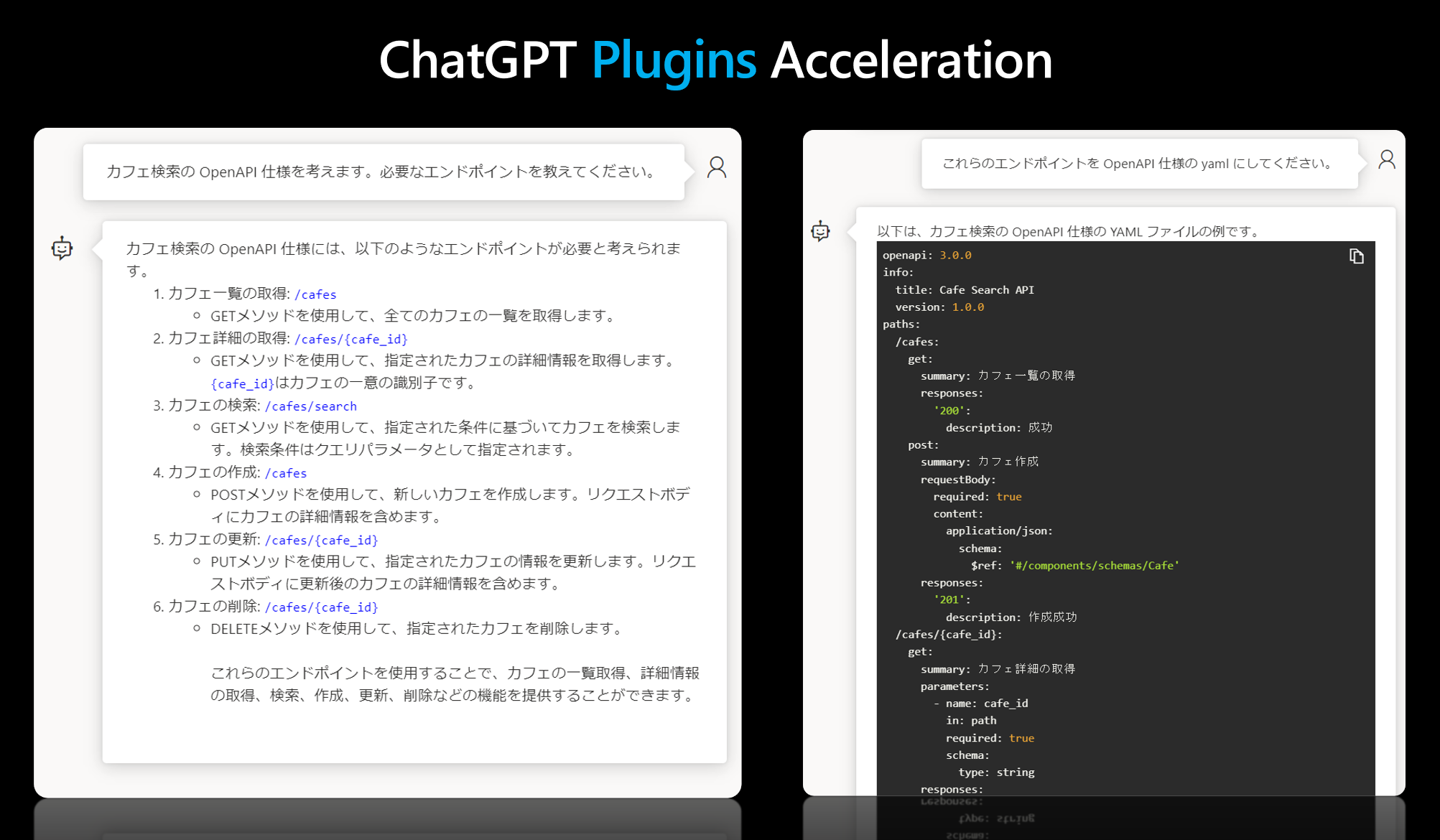The width and height of the screenshot is (1440, 840).
Task: Click the user avatar icon in left chat
Action: pos(716,167)
